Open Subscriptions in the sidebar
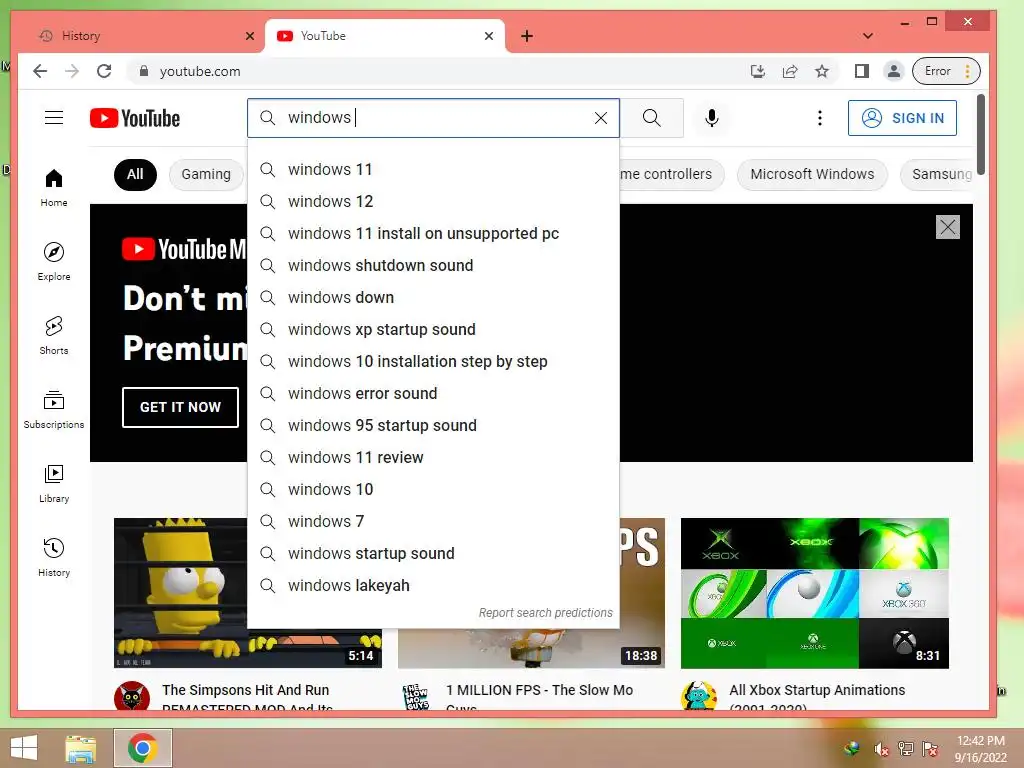The image size is (1024, 768). pyautogui.click(x=54, y=409)
